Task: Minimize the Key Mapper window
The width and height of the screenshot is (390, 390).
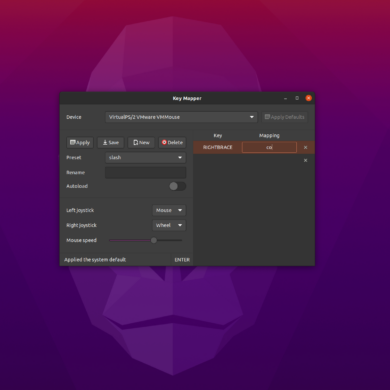Action: [285, 98]
